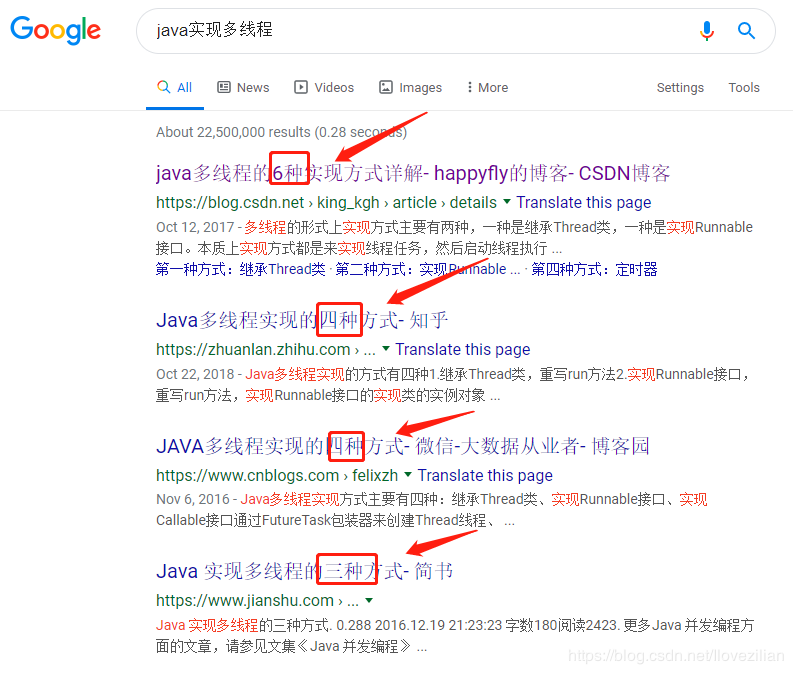Open the 博客园 result JAVA多线程实现的四种方式
This screenshot has width=793, height=674.
(403, 446)
